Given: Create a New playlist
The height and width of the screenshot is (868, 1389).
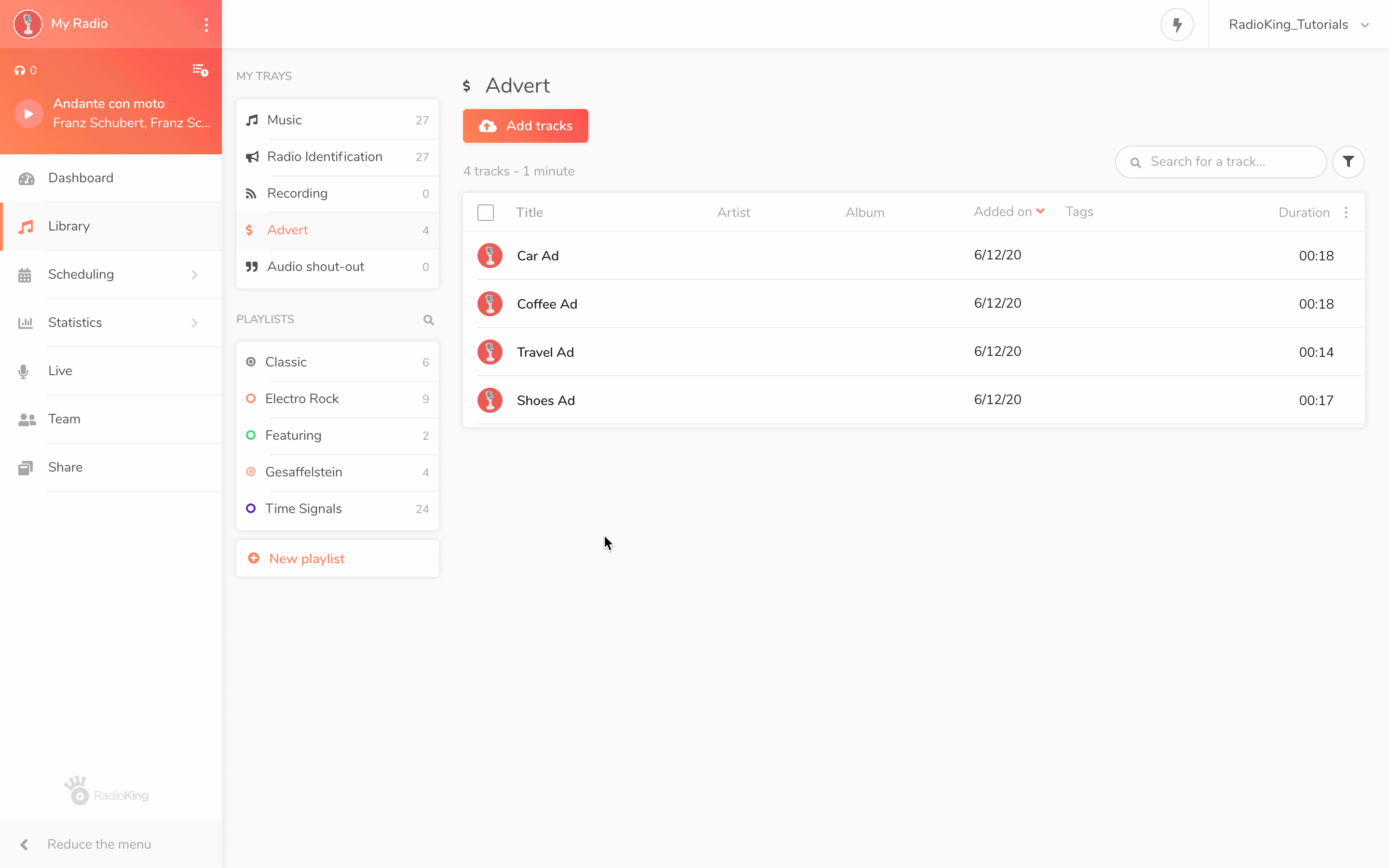Looking at the screenshot, I should [338, 558].
